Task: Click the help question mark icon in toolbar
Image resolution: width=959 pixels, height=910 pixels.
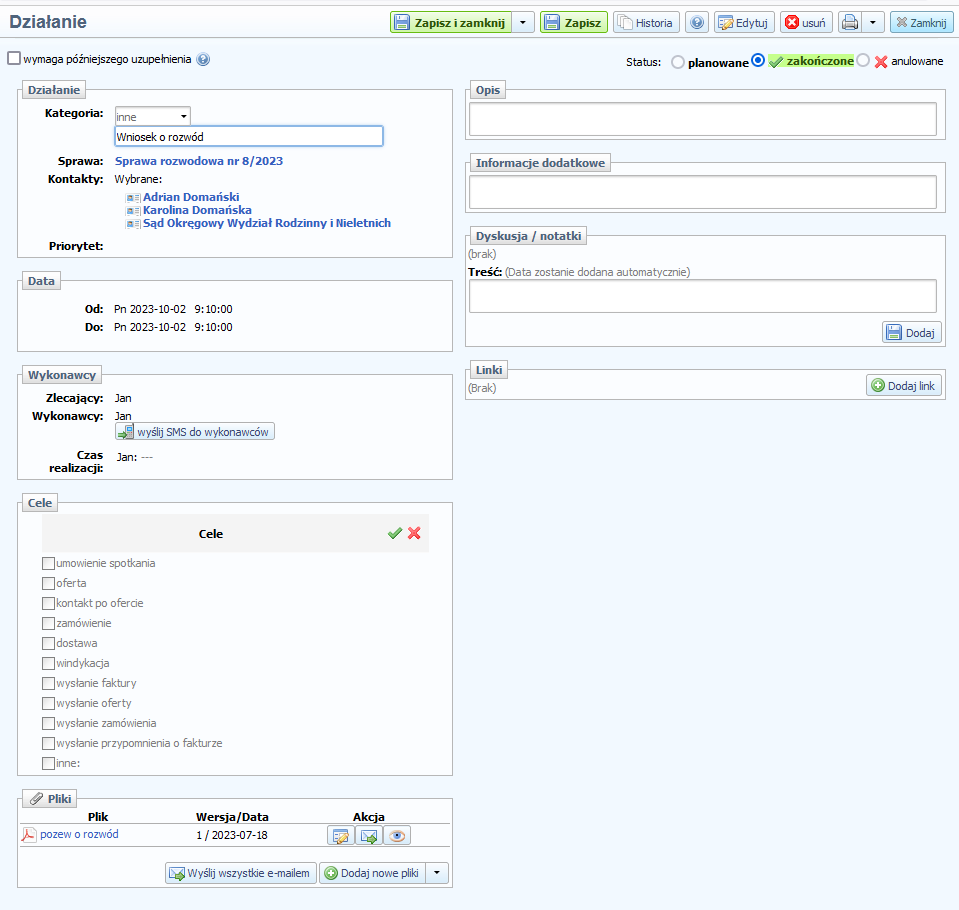Action: coord(697,22)
